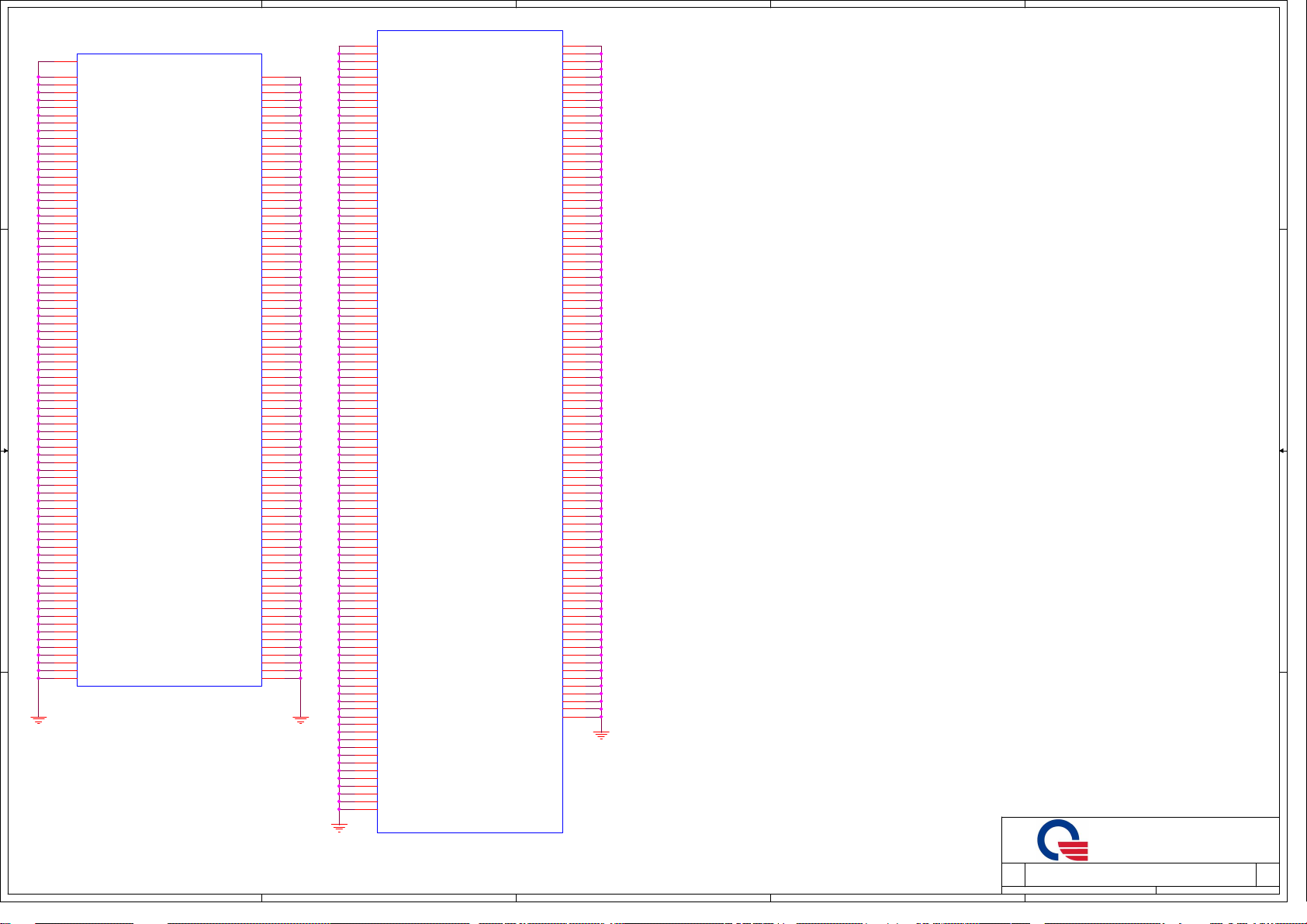This screenshot has height=924, width=1307.
Task: Click the topmost left pin of smaller component
Action: click(57, 61)
